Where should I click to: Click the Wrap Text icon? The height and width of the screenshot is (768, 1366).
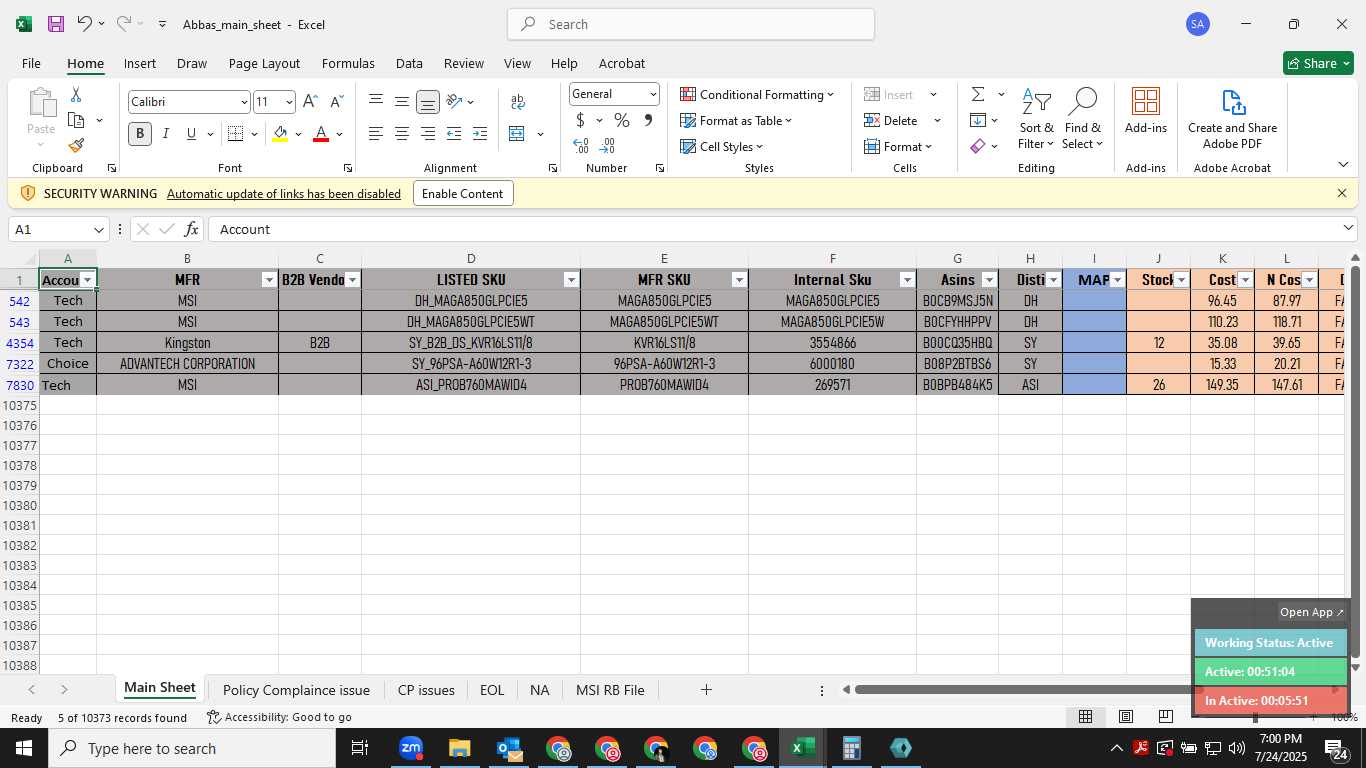(x=518, y=101)
